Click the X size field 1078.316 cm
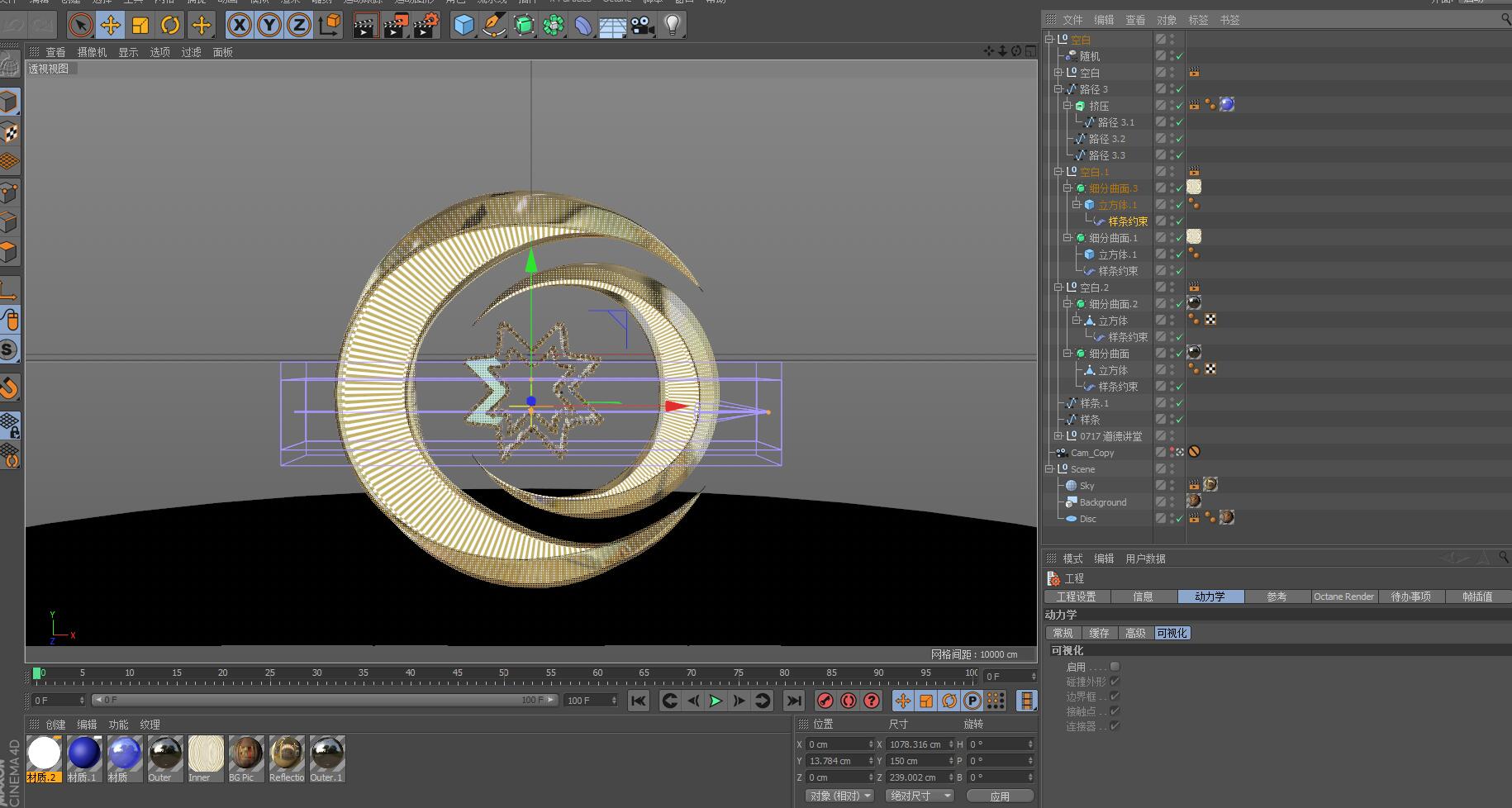Image resolution: width=1512 pixels, height=808 pixels. pyautogui.click(x=919, y=744)
